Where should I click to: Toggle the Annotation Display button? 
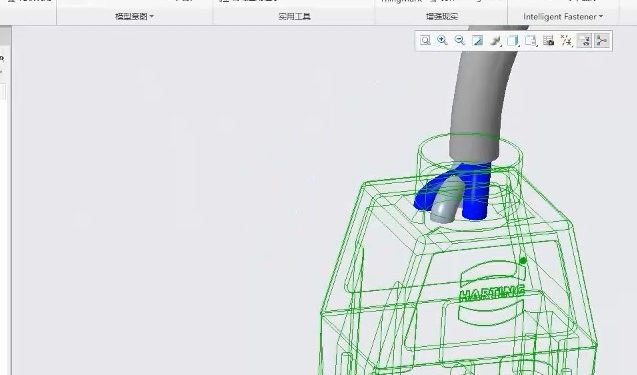pyautogui.click(x=584, y=41)
